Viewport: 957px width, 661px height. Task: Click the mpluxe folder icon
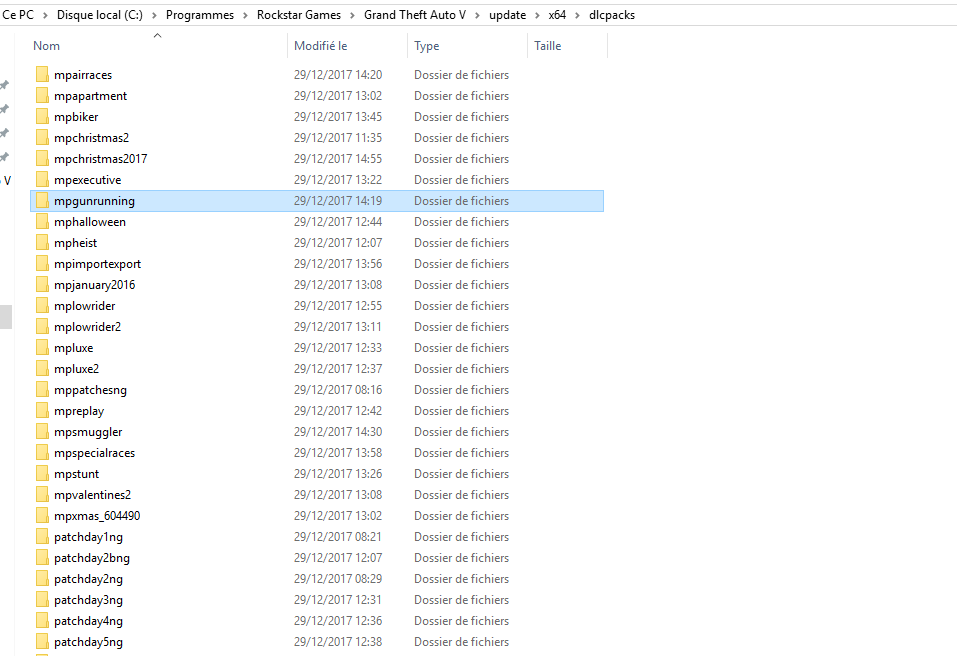coord(42,347)
